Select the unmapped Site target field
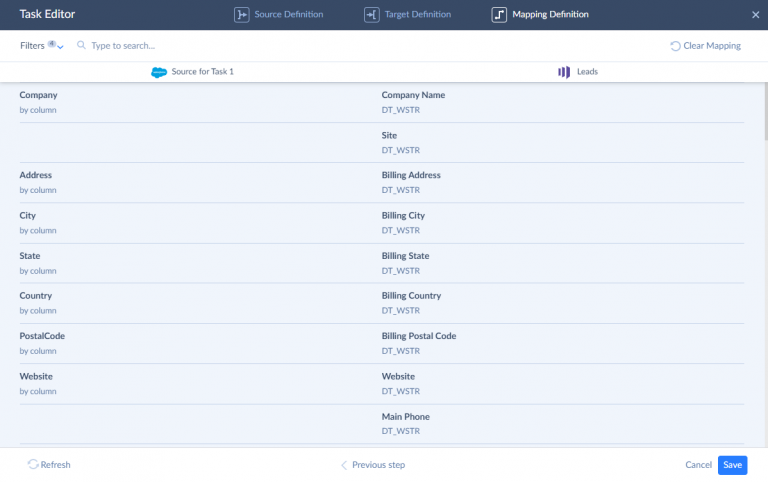The image size is (768, 482). 560,142
